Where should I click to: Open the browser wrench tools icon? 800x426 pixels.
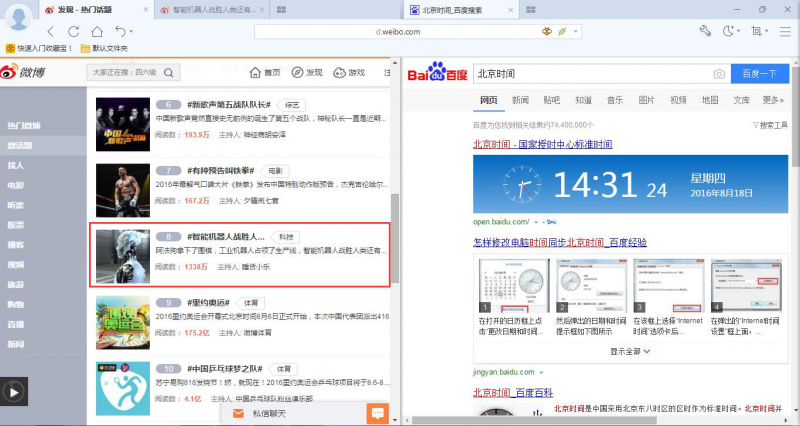(705, 31)
